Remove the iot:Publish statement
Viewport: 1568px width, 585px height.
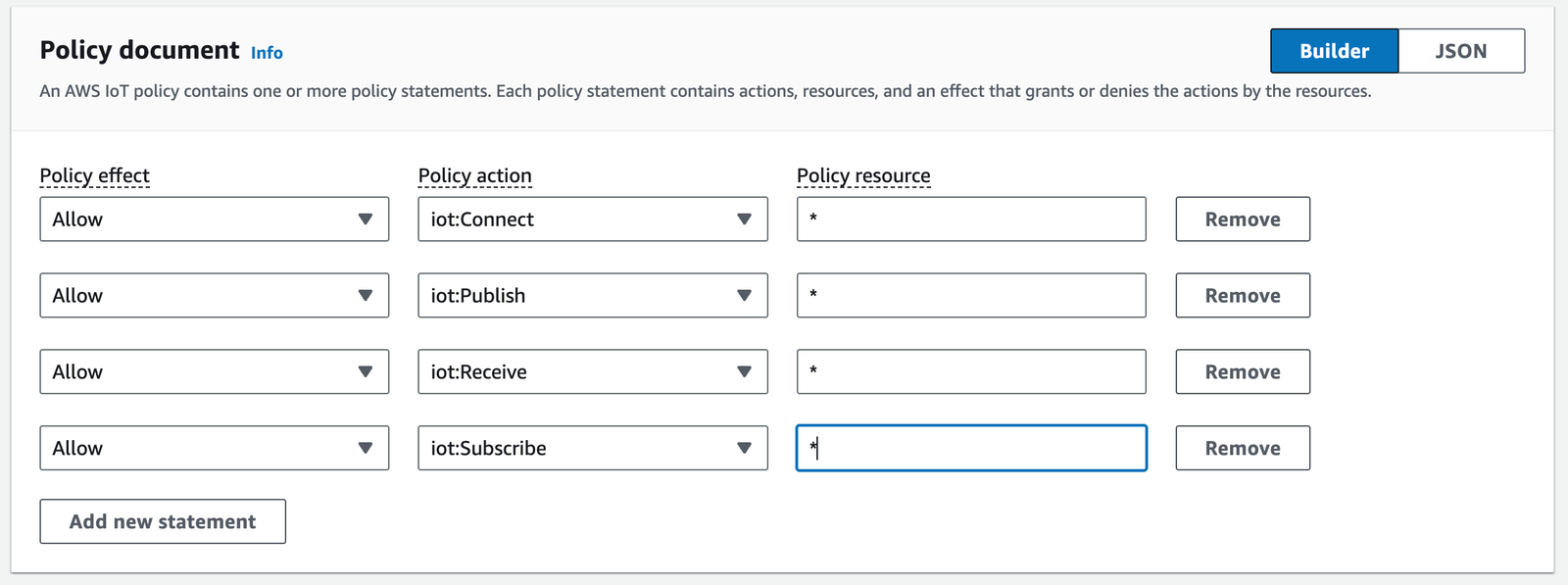coord(1243,296)
